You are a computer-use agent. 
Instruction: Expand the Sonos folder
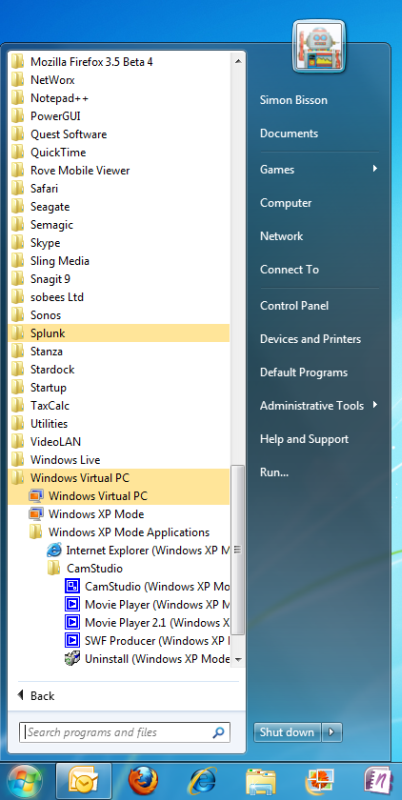(119, 315)
